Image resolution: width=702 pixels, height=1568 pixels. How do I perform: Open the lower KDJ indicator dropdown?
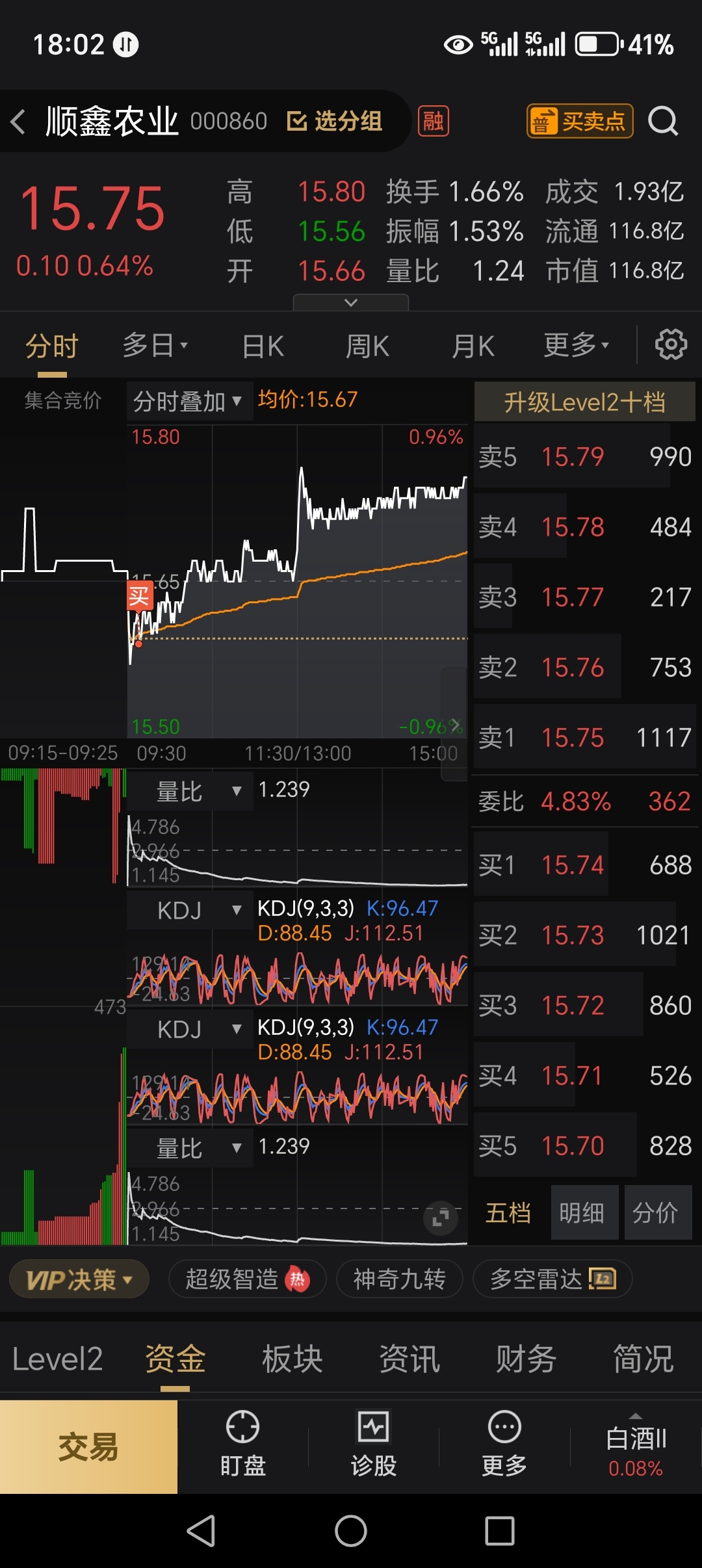click(x=190, y=1029)
